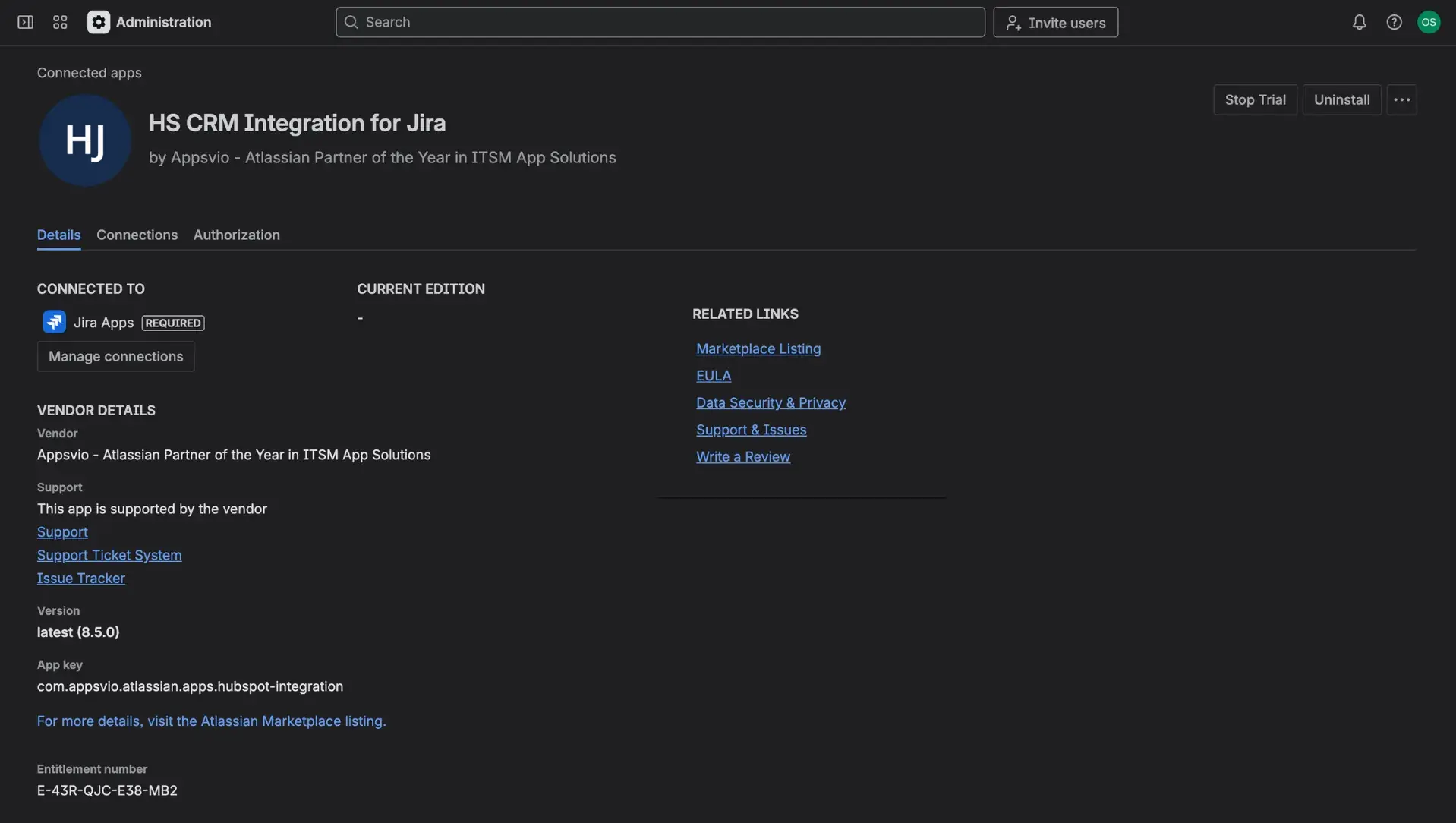Click the search magnifier icon
1456x823 pixels.
tap(351, 22)
